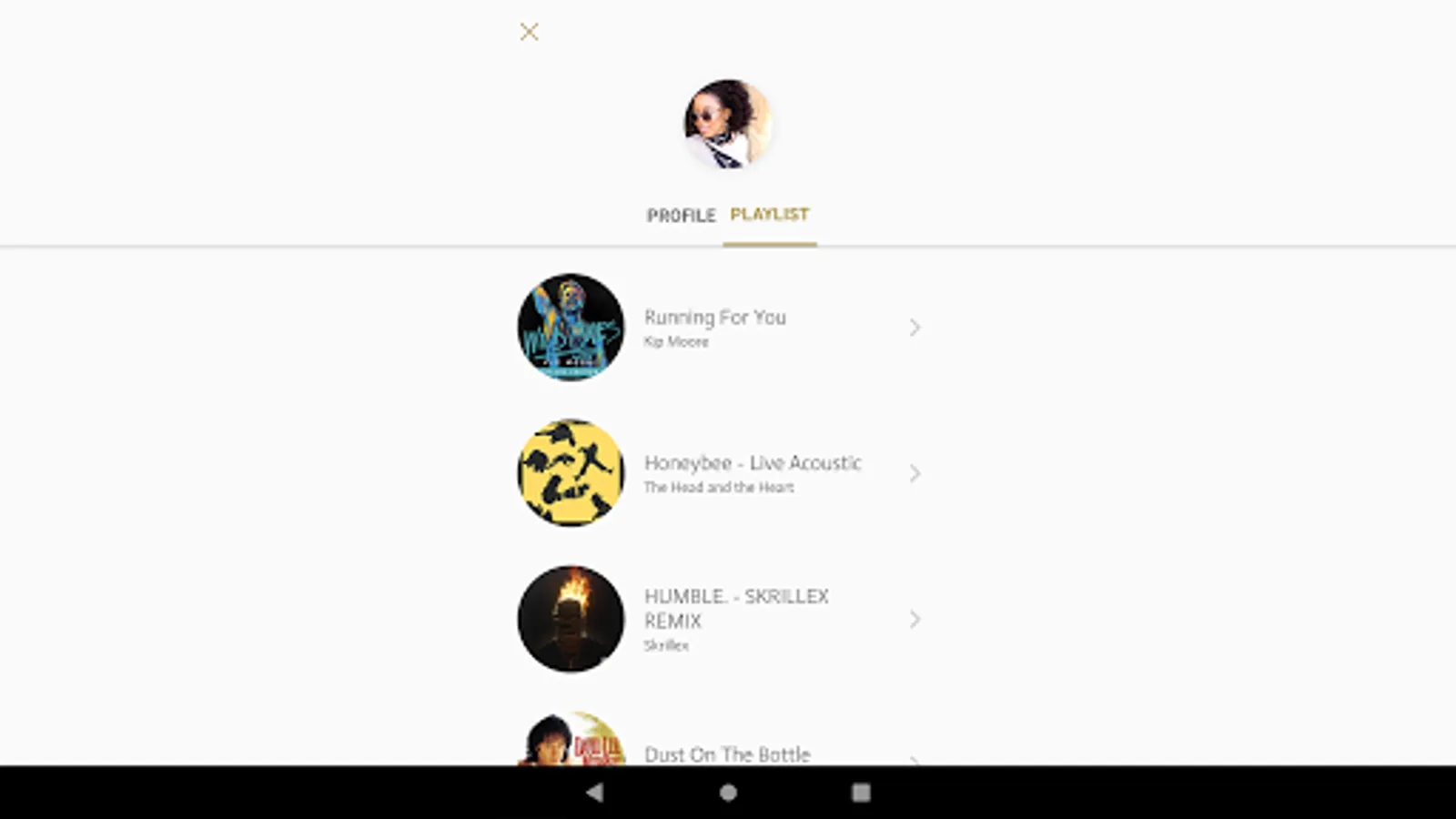Click The Head and the Heart artist name
Screen dimensions: 1456x819
pyautogui.click(x=719, y=487)
